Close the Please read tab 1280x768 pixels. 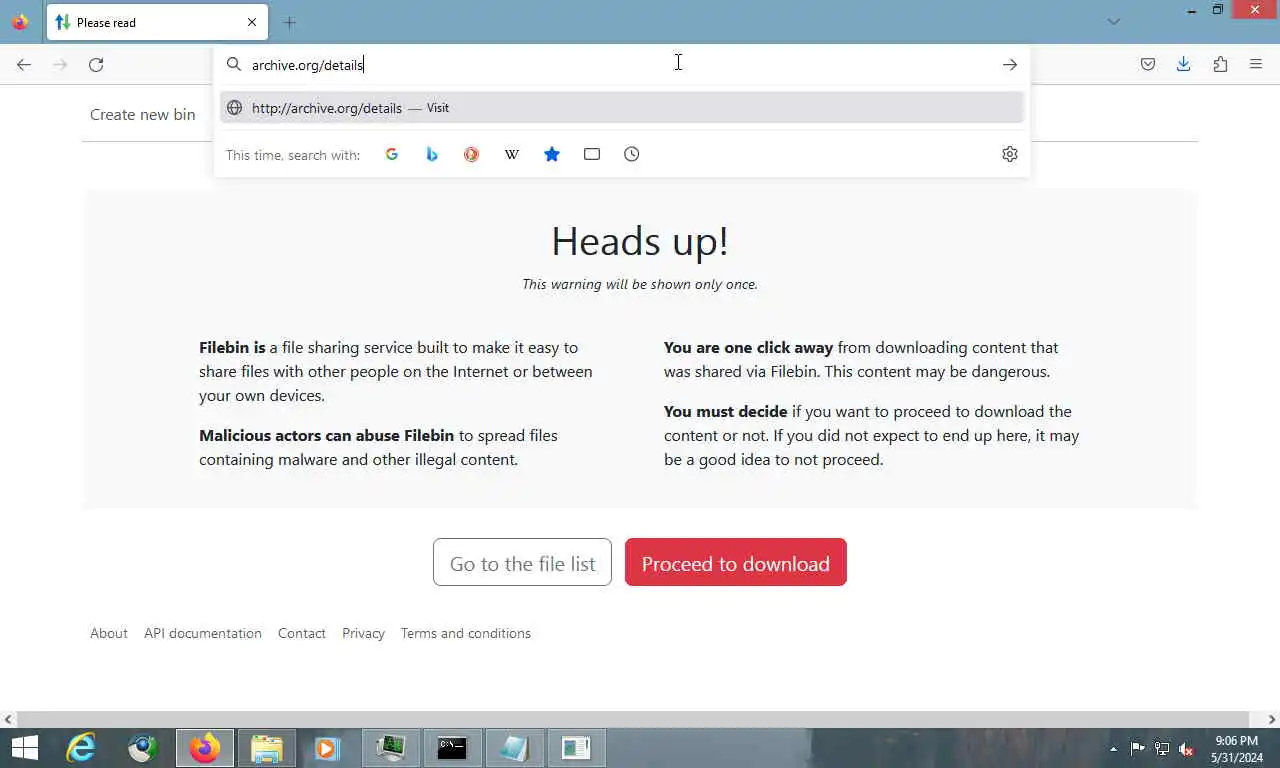252,22
